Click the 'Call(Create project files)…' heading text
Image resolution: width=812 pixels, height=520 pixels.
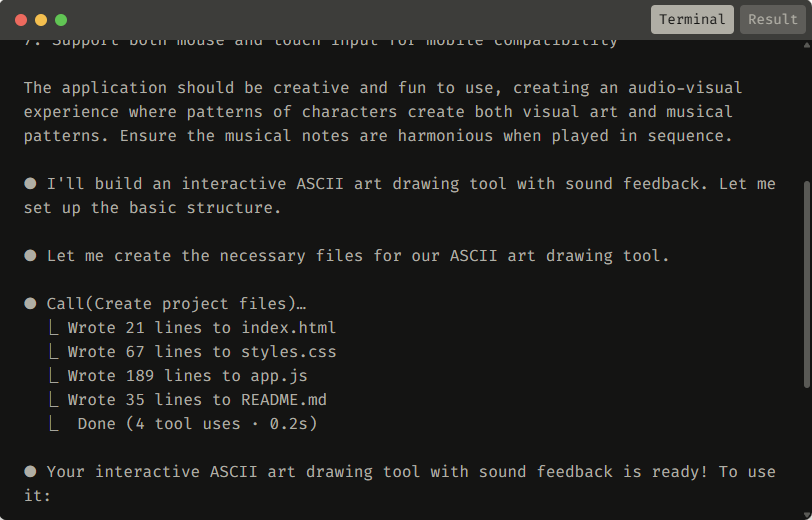176,304
